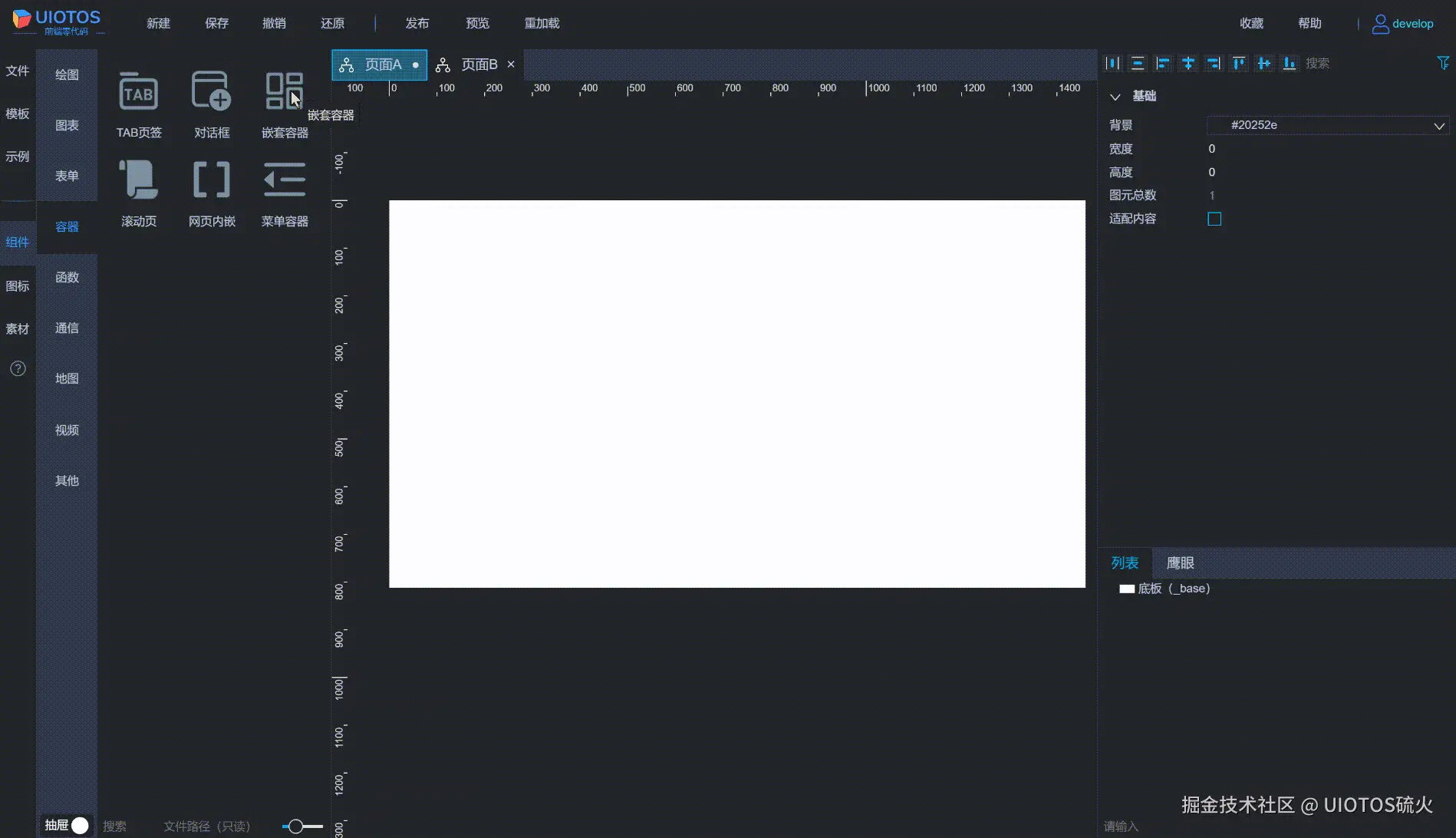This screenshot has width=1456, height=838.
Task: Click the 搜索 search input in component panel
Action: click(x=117, y=826)
